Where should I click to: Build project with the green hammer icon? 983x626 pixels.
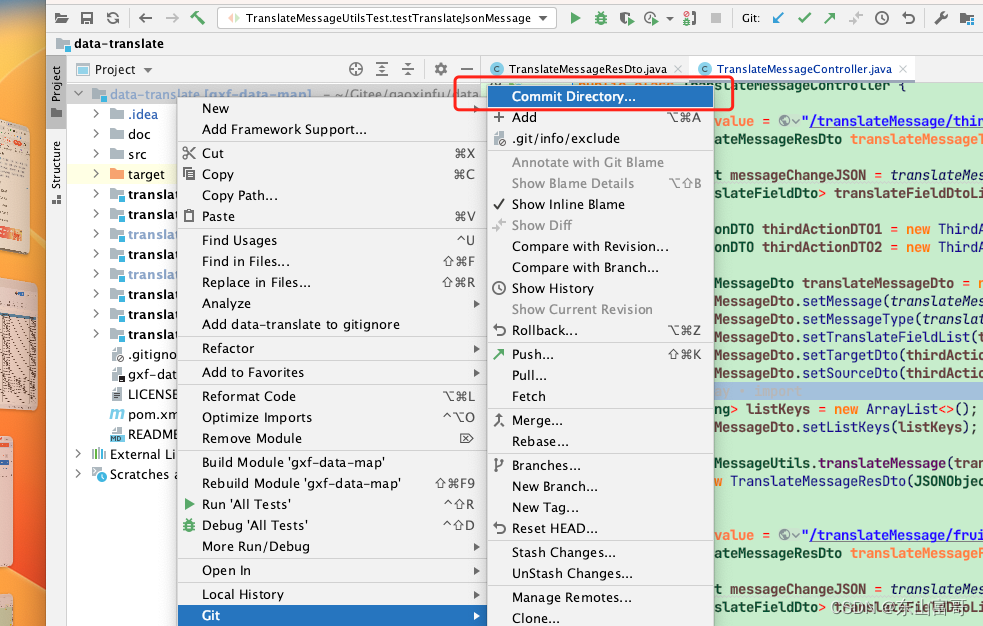click(198, 18)
